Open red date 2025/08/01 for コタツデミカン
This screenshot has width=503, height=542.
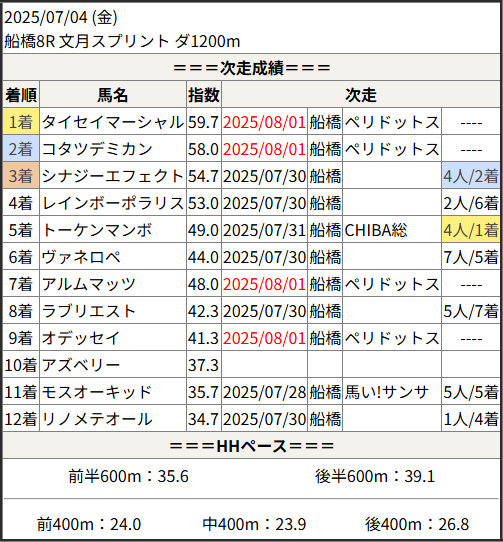[264, 149]
